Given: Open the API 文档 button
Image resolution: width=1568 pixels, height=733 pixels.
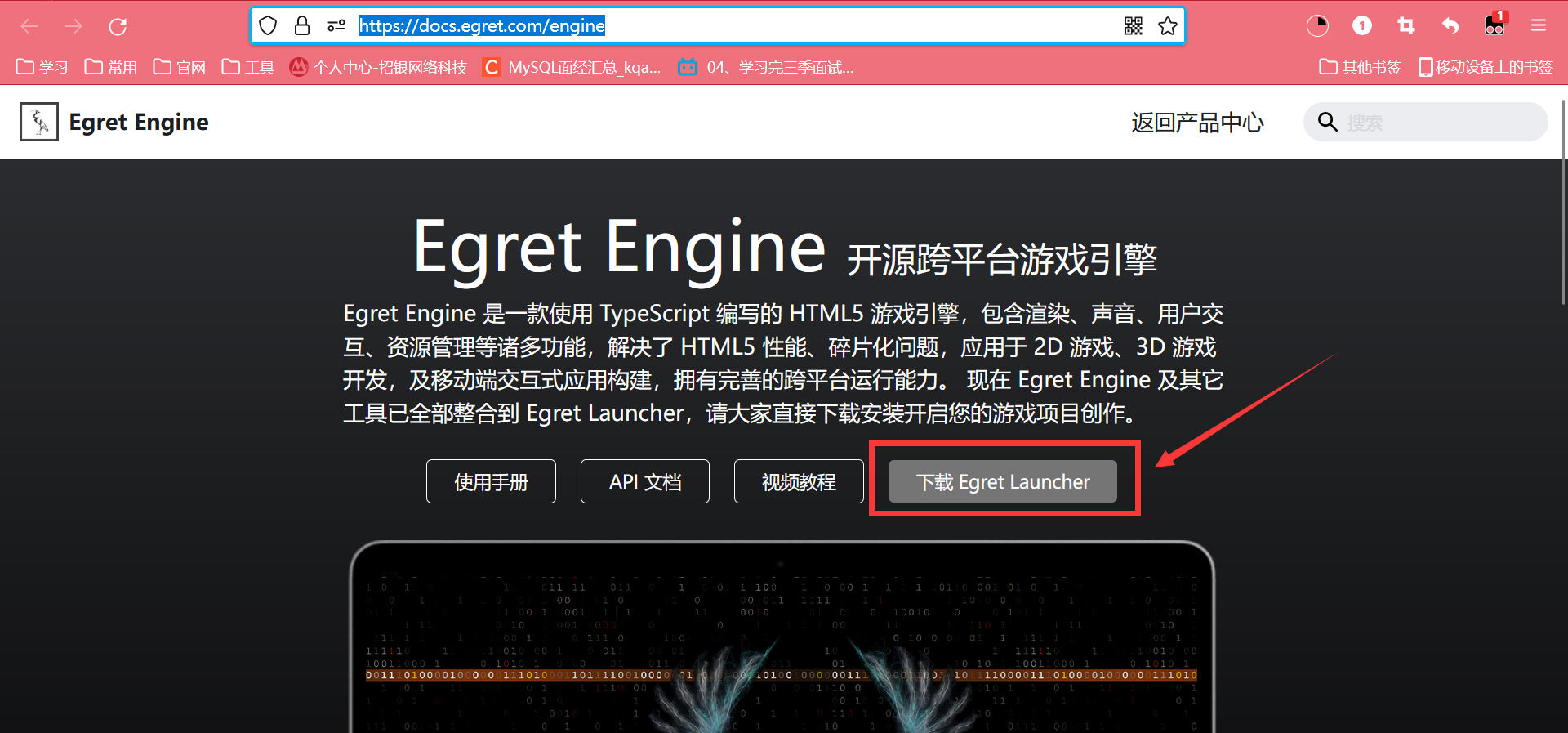Looking at the screenshot, I should click(x=645, y=481).
